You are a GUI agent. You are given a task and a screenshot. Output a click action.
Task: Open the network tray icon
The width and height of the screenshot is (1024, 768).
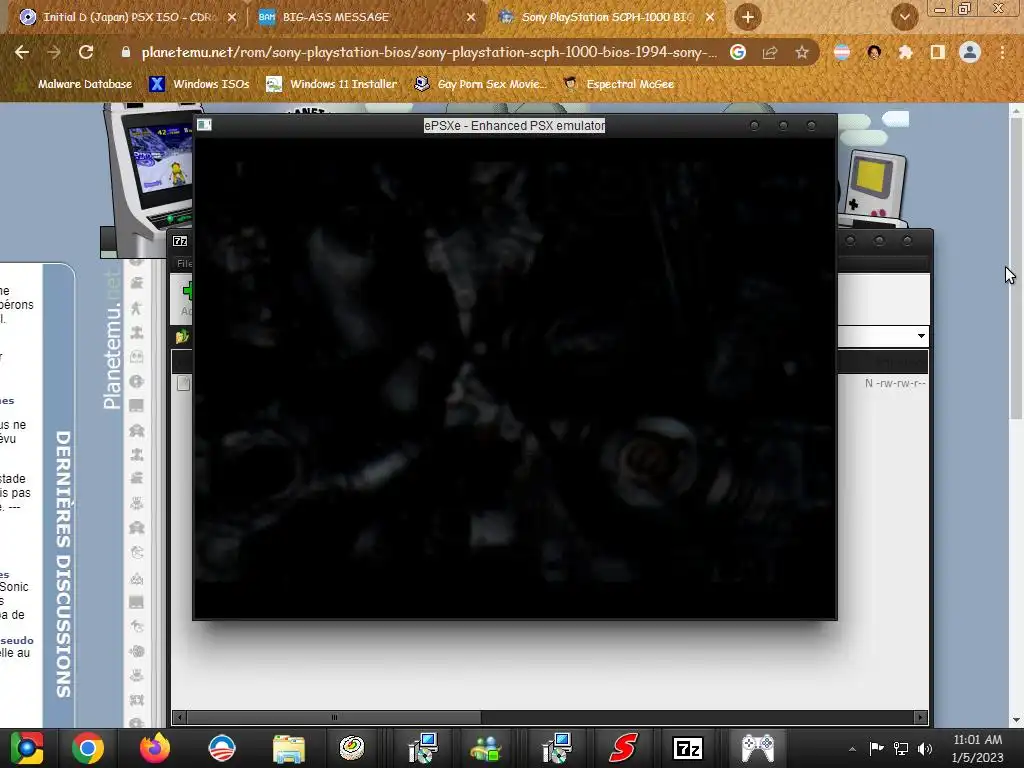pos(901,748)
